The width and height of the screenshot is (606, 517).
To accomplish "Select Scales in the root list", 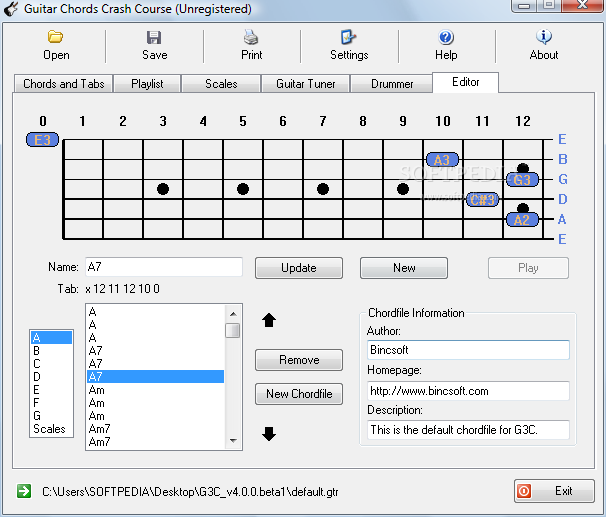I will [x=51, y=429].
